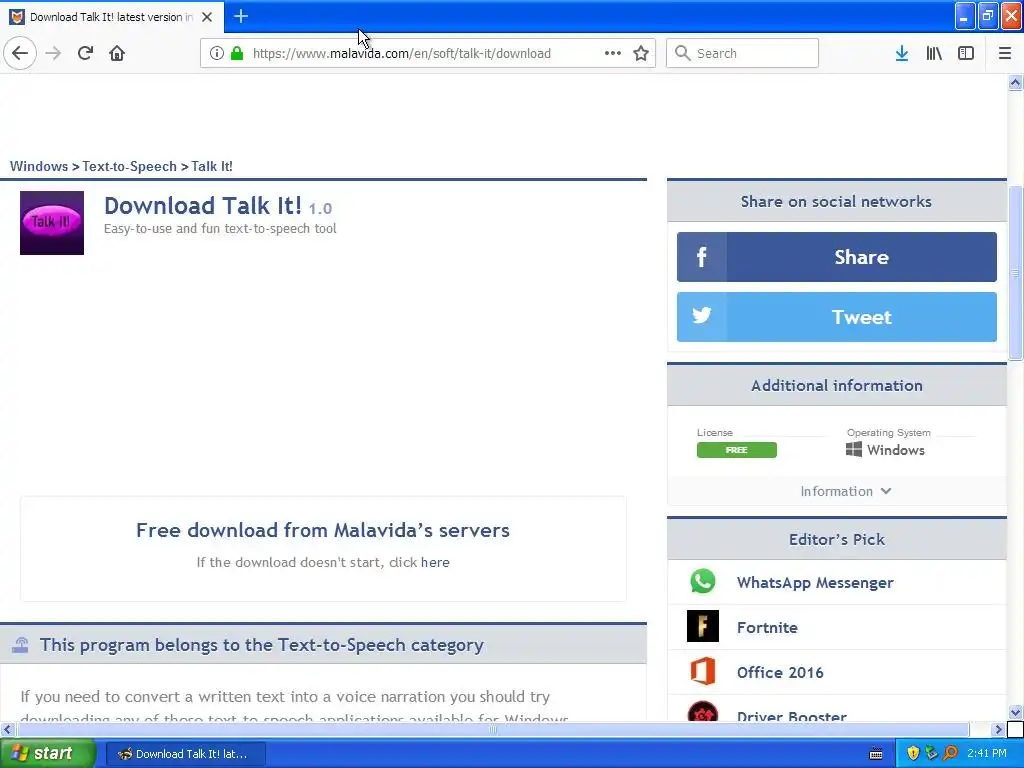Click the vertical scrollbar up arrow
The height and width of the screenshot is (768, 1024).
(x=1015, y=82)
